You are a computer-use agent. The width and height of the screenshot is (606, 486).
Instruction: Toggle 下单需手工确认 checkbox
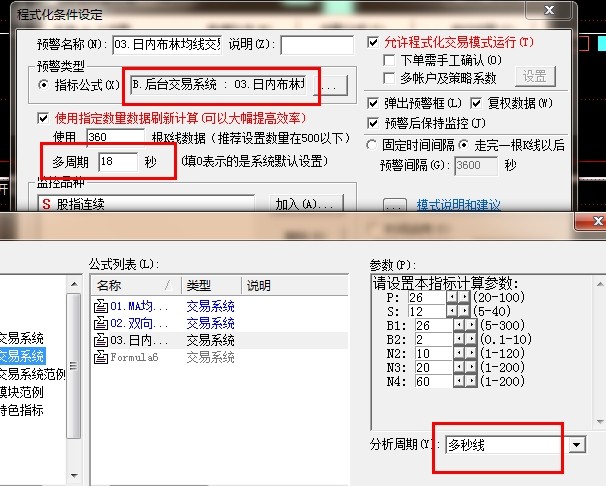(x=389, y=60)
